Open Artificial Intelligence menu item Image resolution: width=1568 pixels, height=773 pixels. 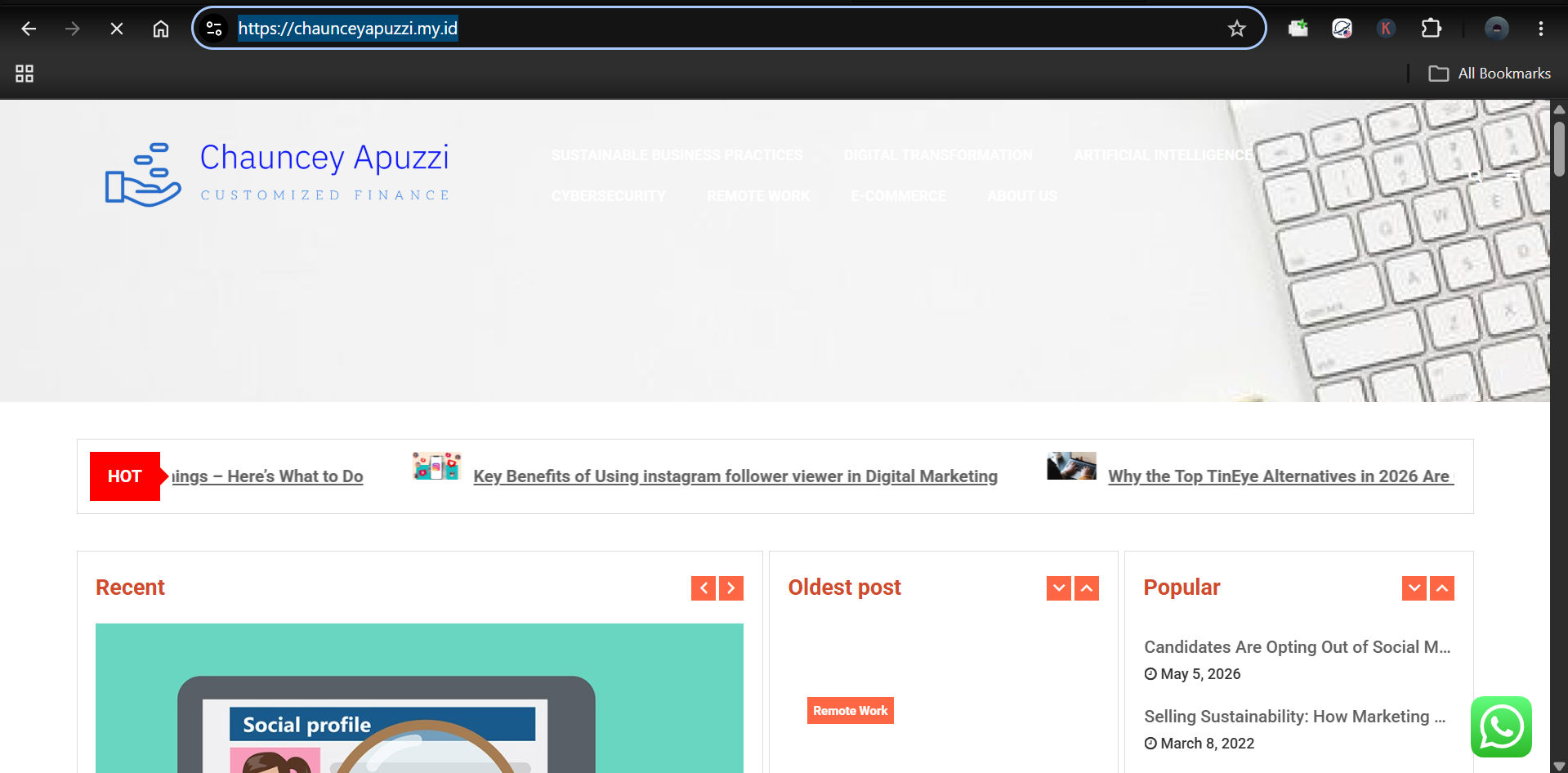coord(1163,155)
